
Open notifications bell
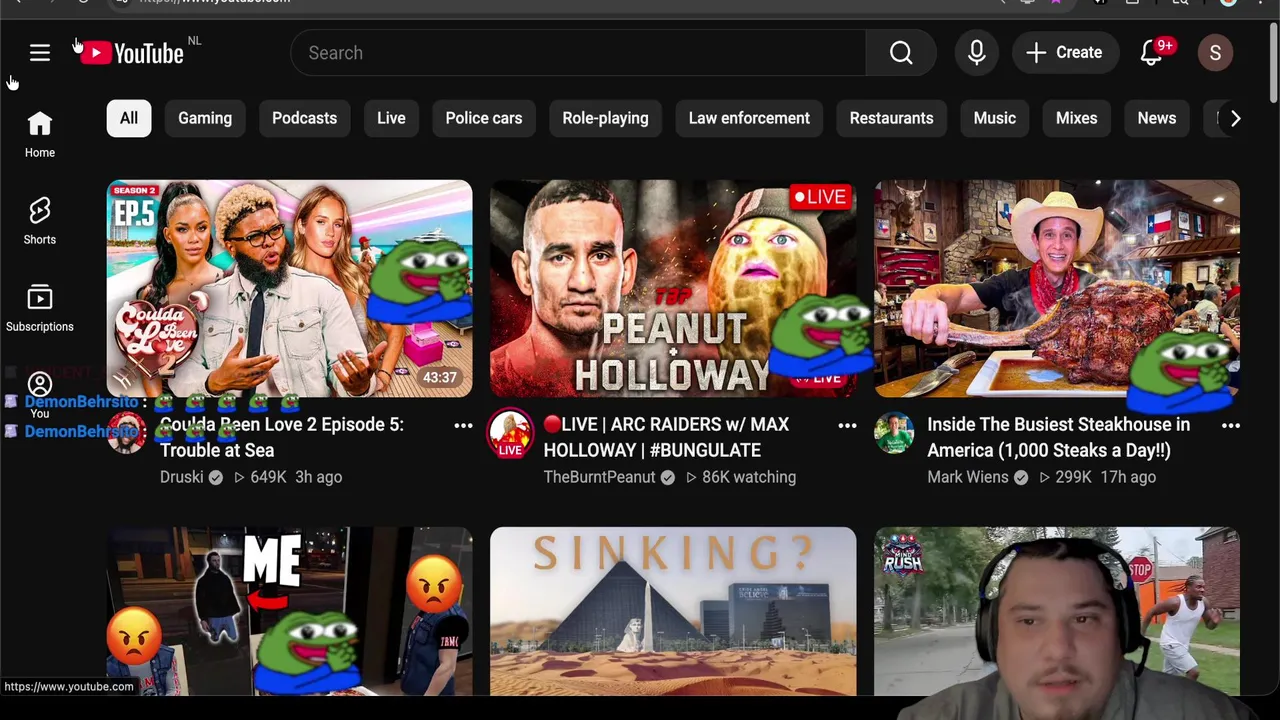click(x=1152, y=53)
